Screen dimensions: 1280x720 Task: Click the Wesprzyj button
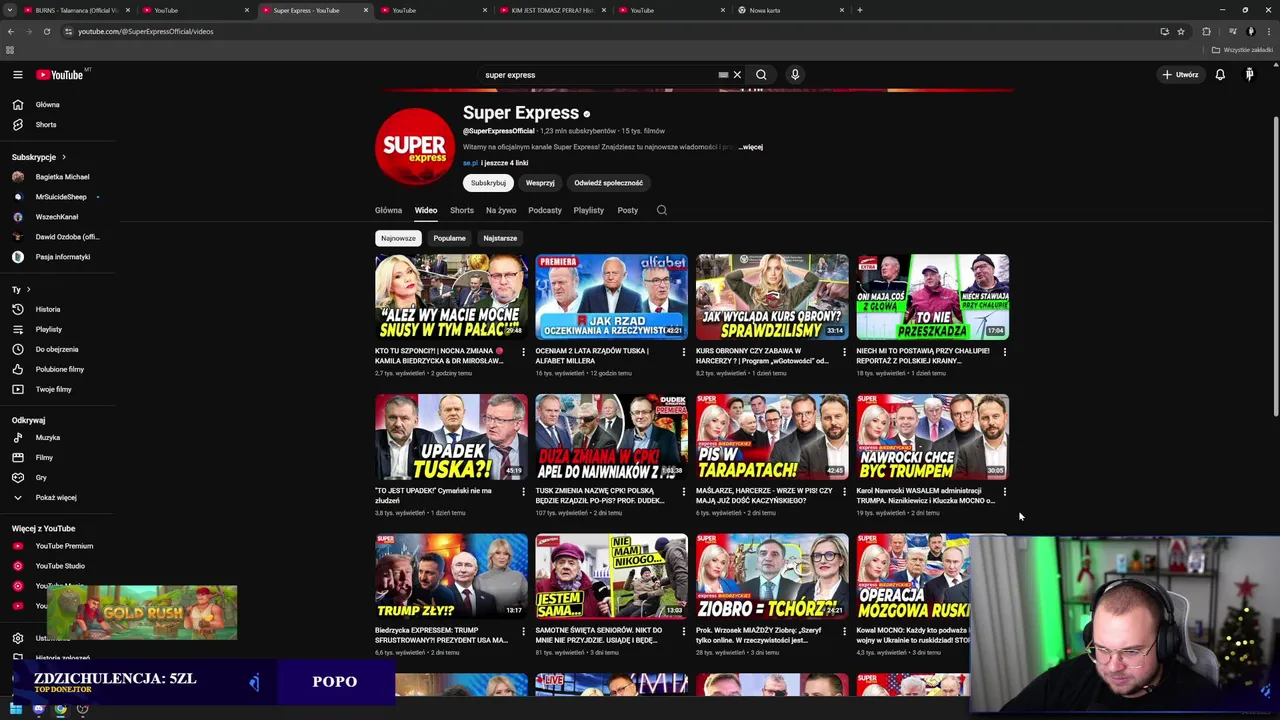point(540,183)
